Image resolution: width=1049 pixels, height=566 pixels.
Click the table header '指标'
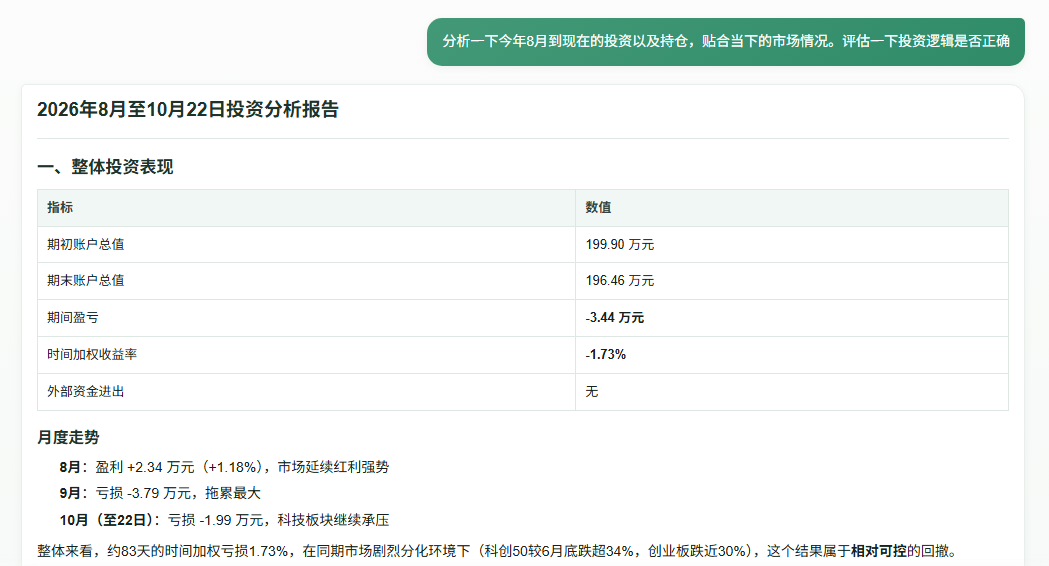[x=60, y=207]
